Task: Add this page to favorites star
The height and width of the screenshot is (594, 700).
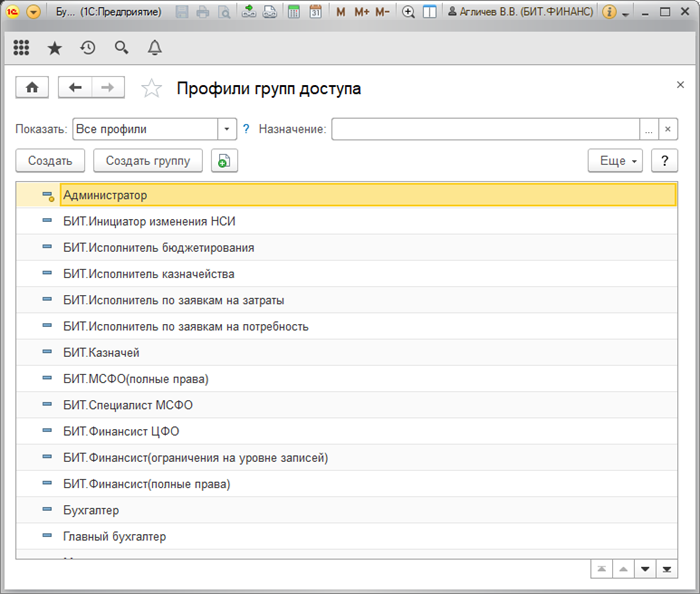Action: (x=151, y=89)
